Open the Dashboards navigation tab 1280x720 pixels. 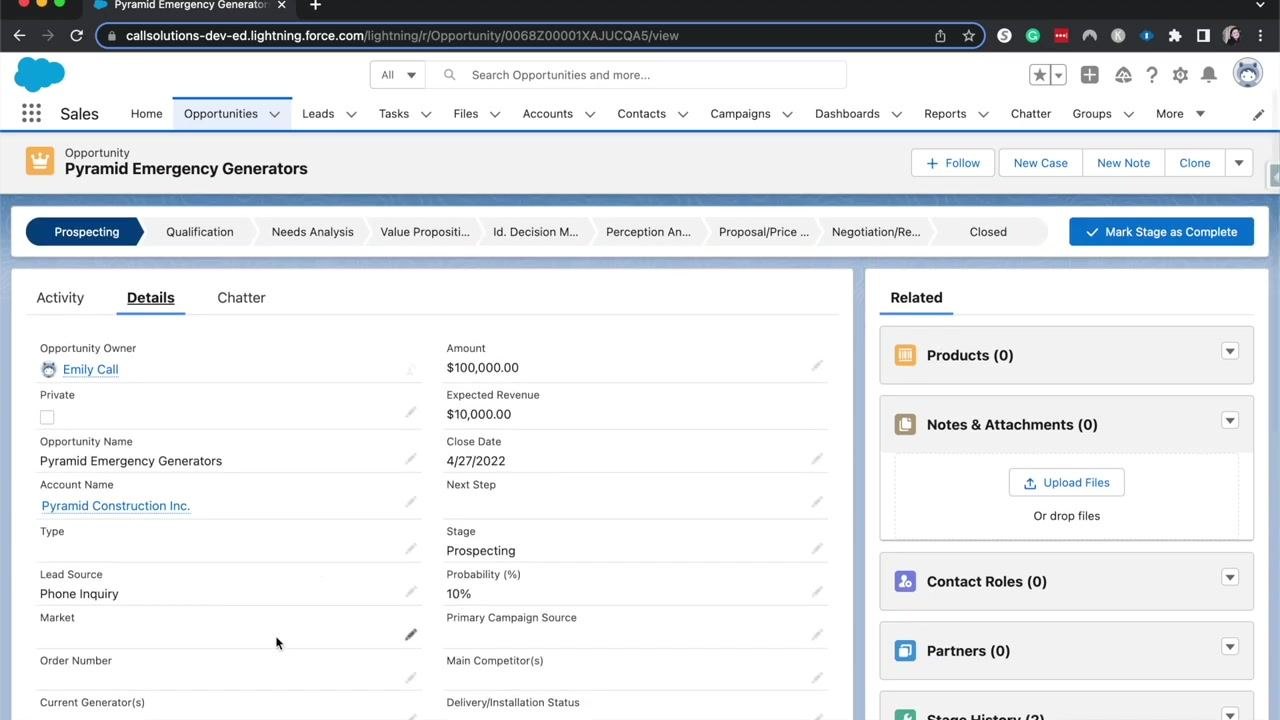pos(847,114)
